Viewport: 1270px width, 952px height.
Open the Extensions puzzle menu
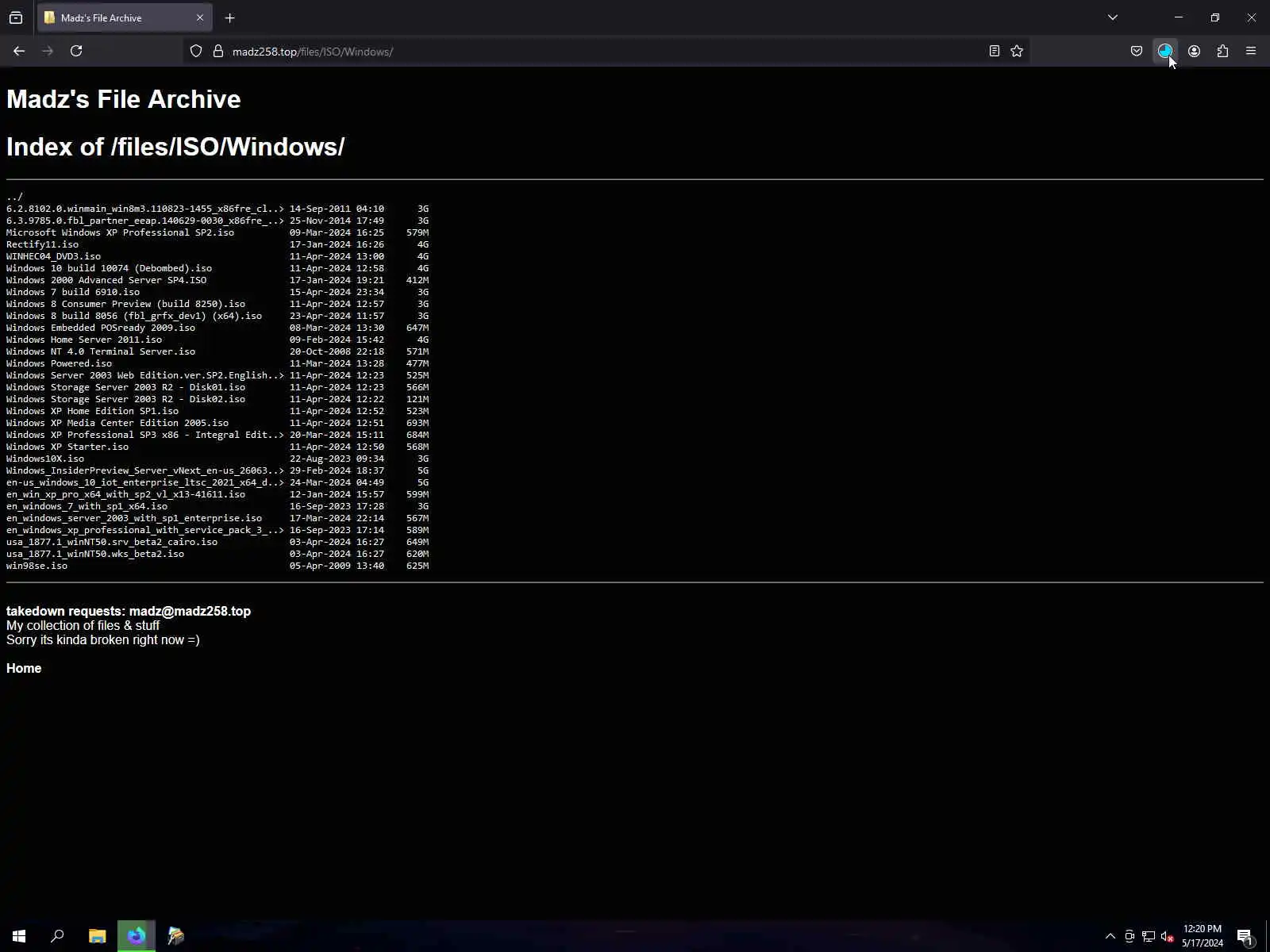click(x=1222, y=51)
